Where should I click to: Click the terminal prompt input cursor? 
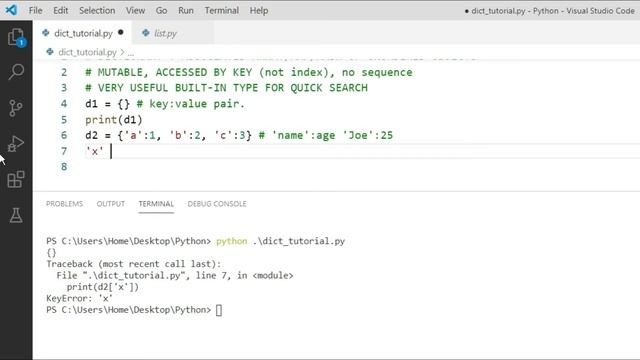219,310
